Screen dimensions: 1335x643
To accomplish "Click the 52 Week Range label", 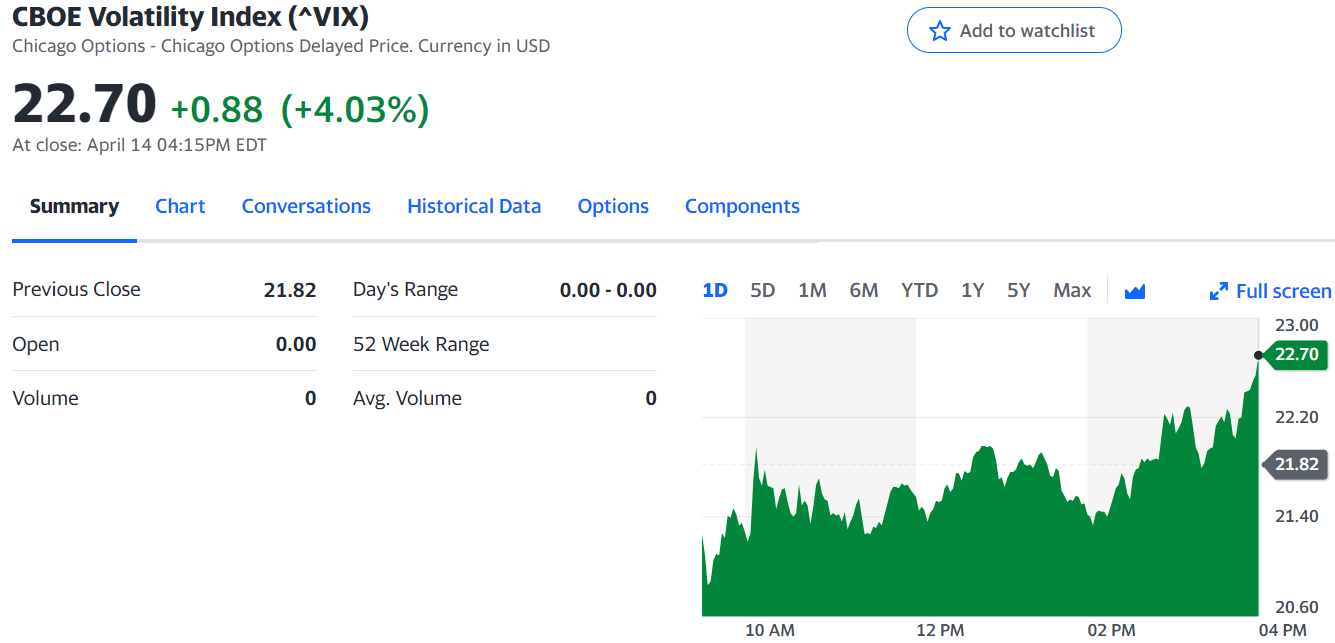I will 421,344.
